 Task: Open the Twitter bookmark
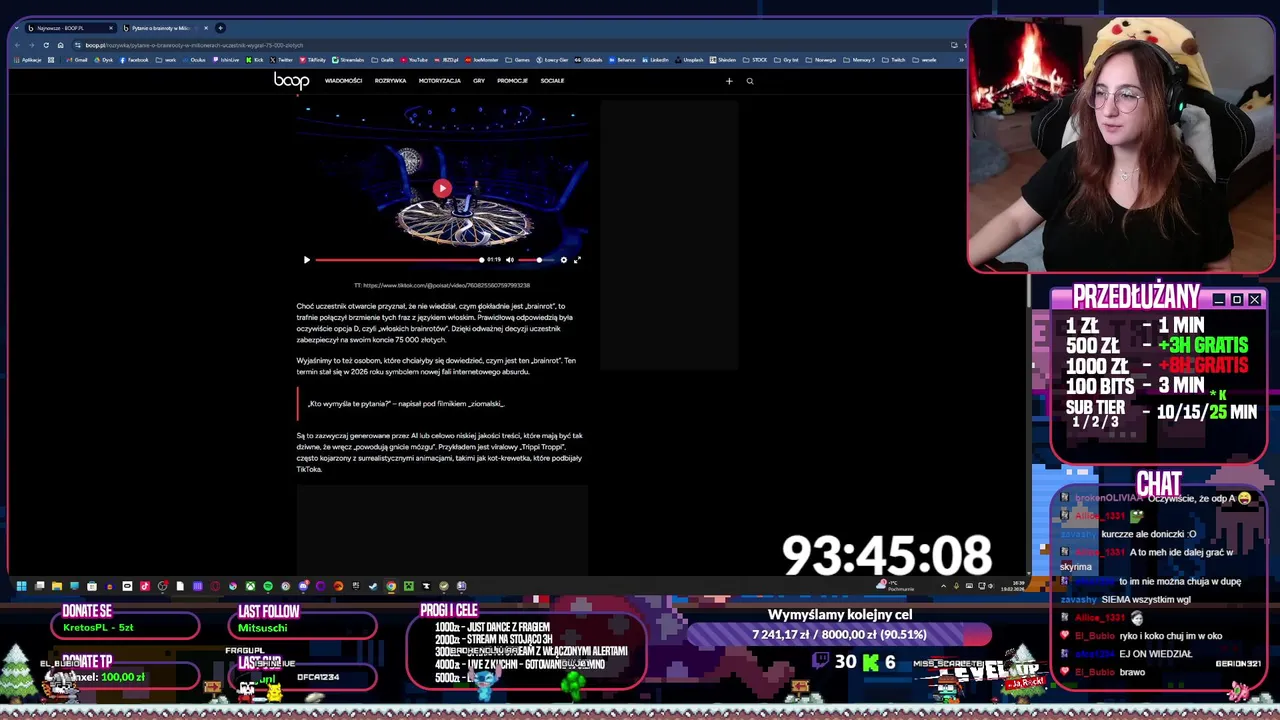coord(281,60)
